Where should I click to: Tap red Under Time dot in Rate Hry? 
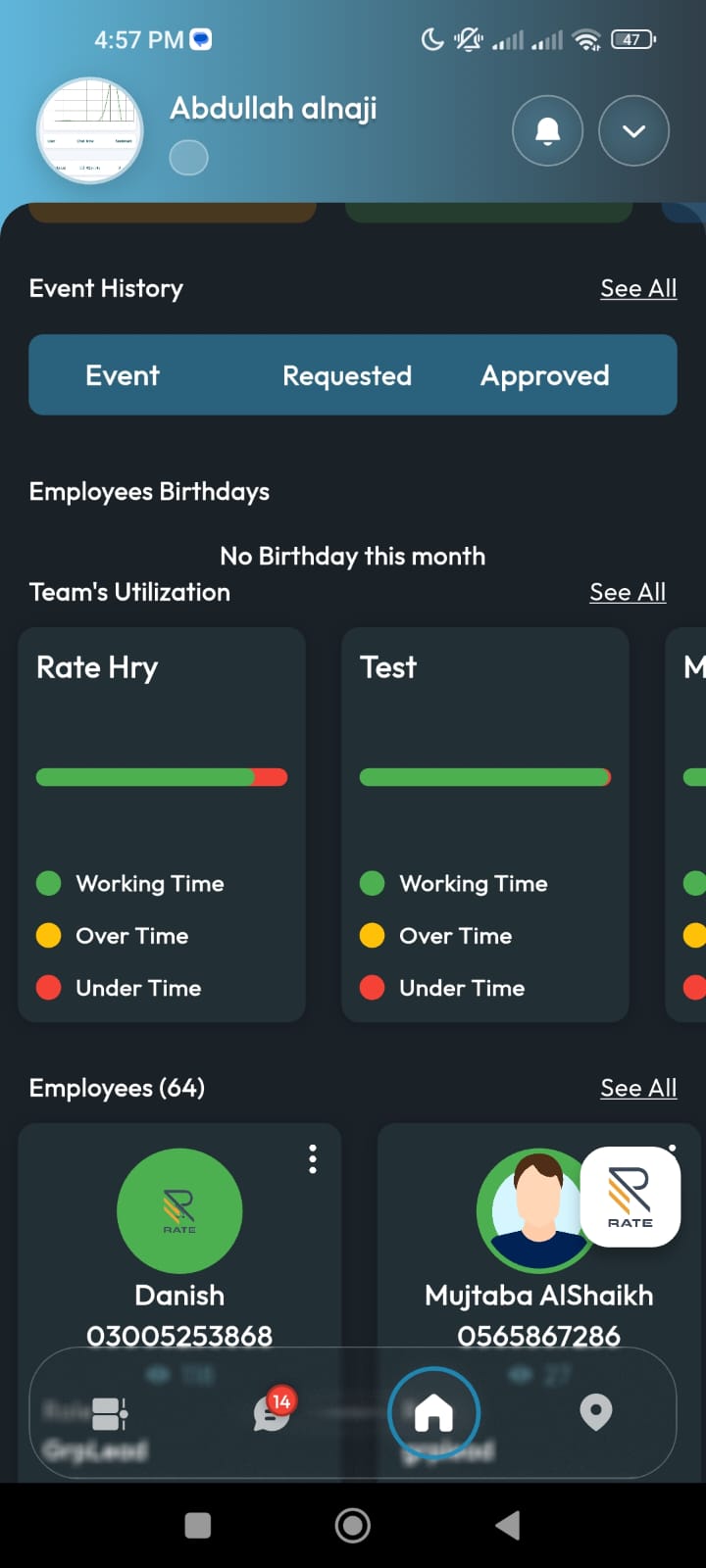click(49, 987)
